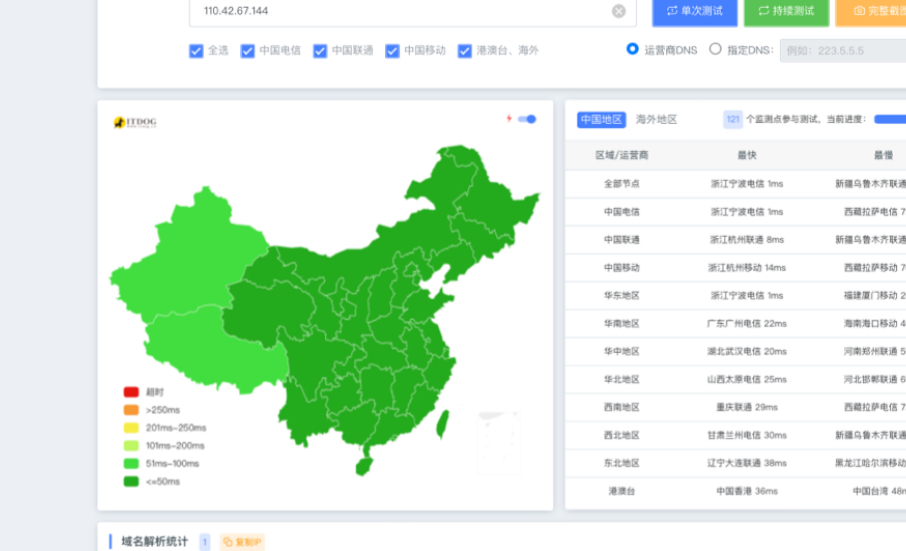Select the 中国移动 row in the table

(622, 267)
